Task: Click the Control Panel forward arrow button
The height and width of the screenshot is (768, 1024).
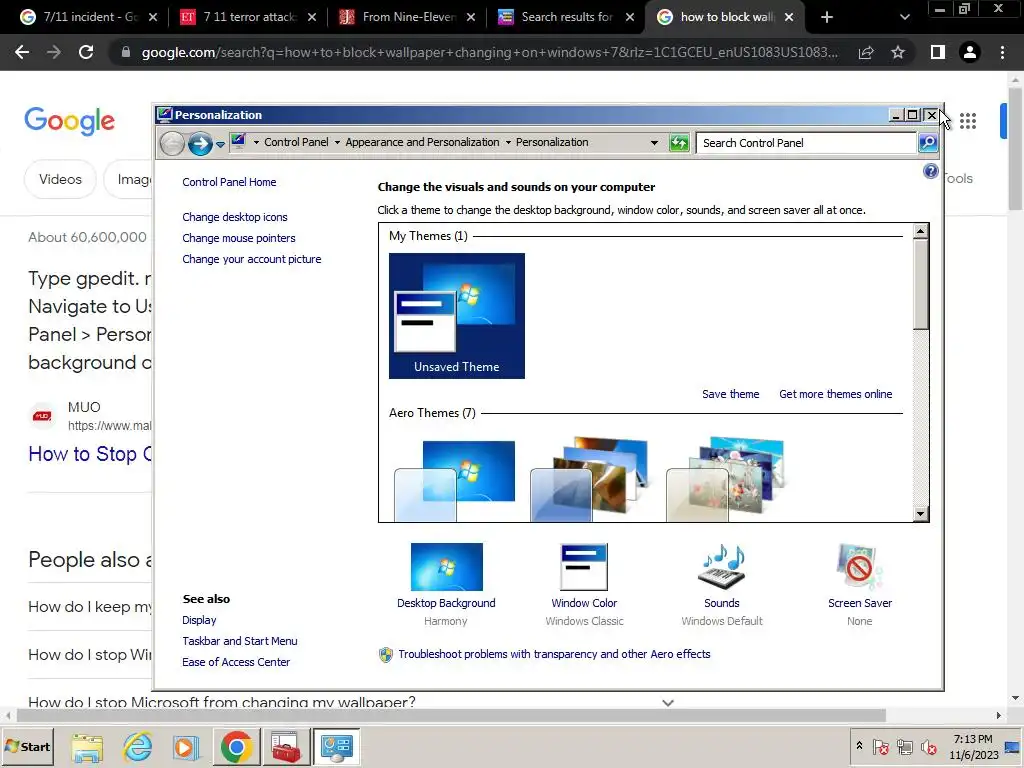Action: tap(200, 143)
